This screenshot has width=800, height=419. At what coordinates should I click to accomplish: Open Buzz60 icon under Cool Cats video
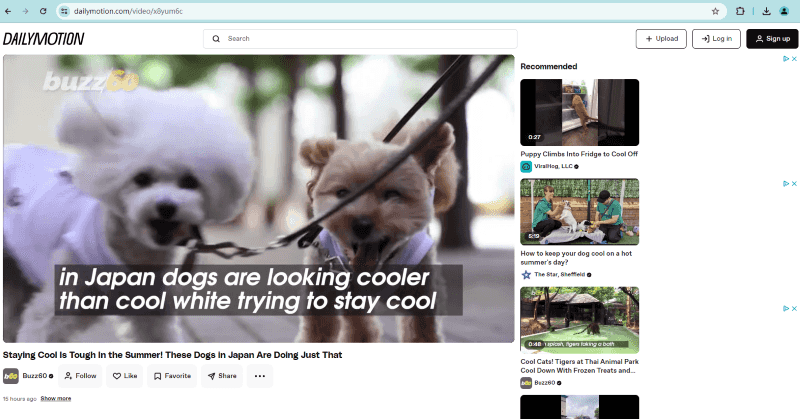[526, 383]
